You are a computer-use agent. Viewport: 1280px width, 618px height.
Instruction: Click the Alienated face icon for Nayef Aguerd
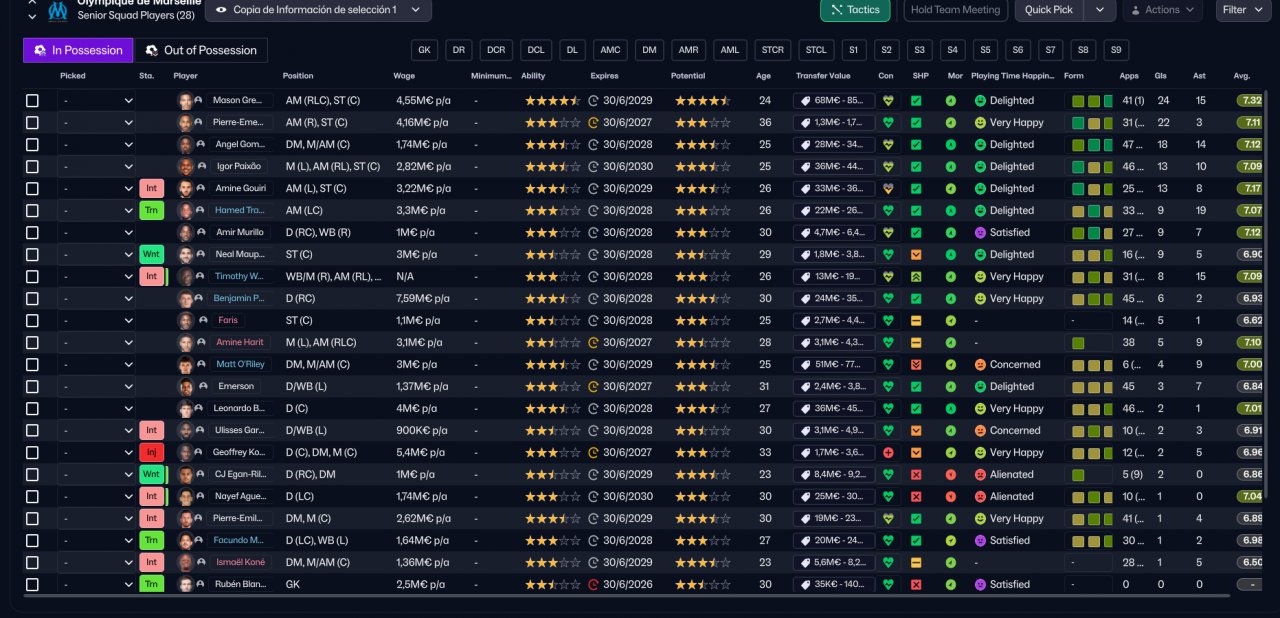click(x=980, y=497)
